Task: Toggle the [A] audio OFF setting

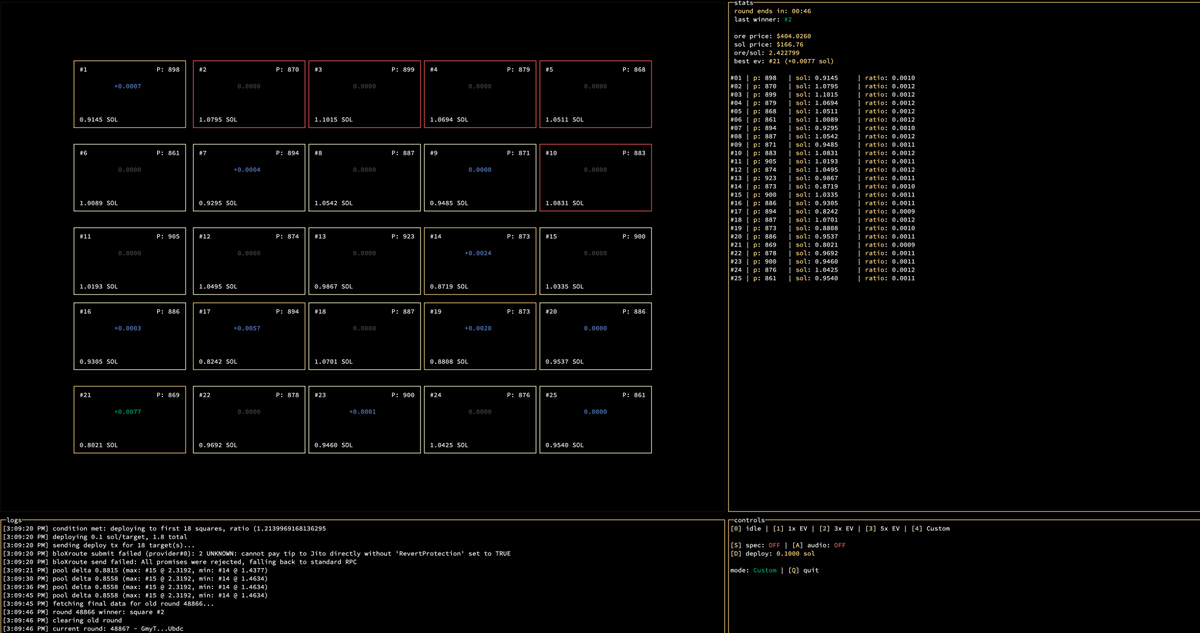Action: click(x=820, y=545)
